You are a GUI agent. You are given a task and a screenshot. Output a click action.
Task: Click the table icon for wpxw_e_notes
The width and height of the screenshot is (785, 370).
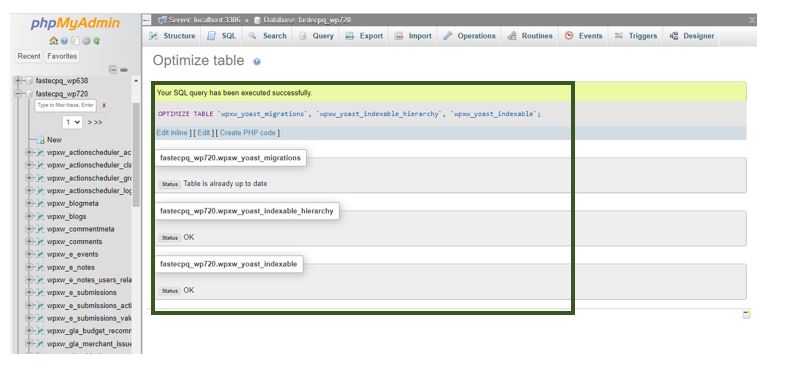click(41, 267)
